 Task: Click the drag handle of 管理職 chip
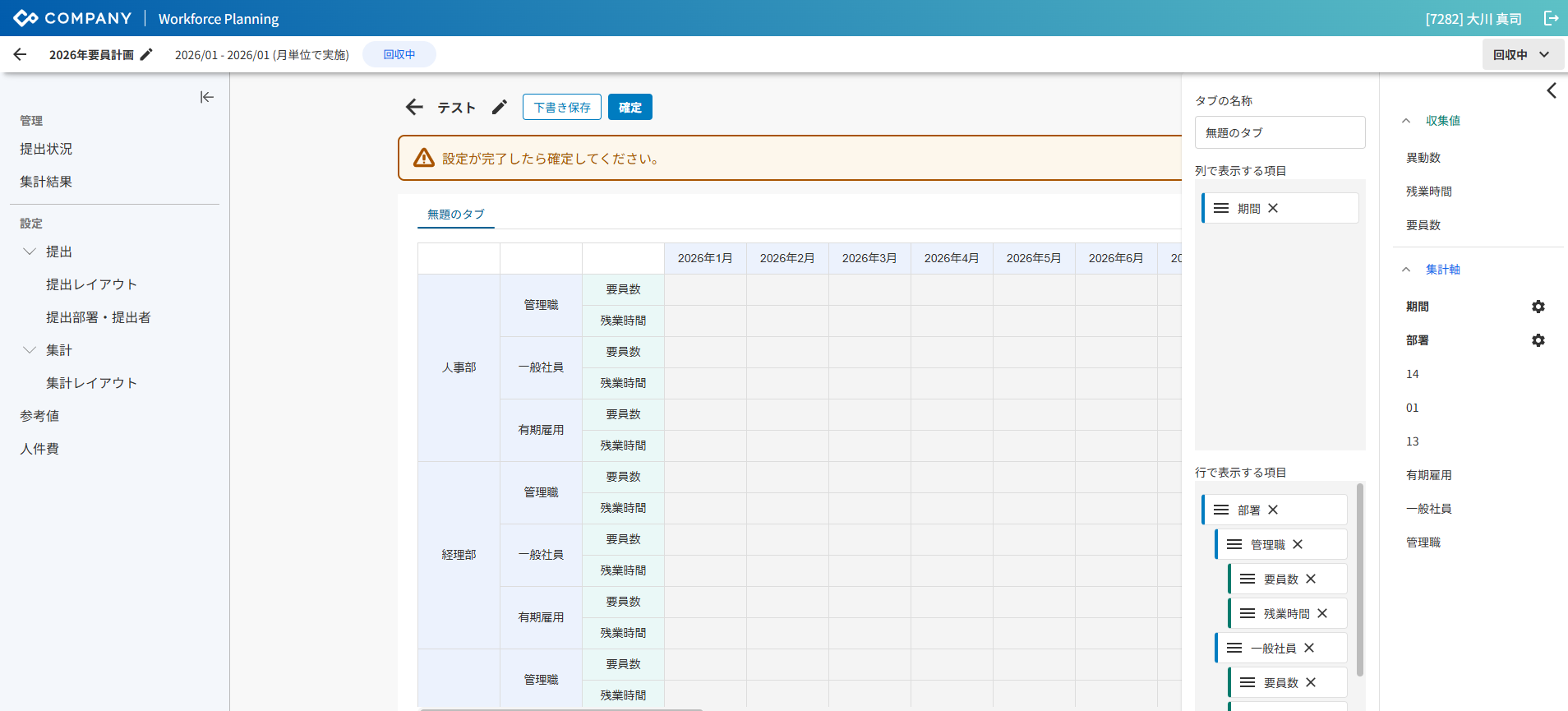click(x=1234, y=544)
